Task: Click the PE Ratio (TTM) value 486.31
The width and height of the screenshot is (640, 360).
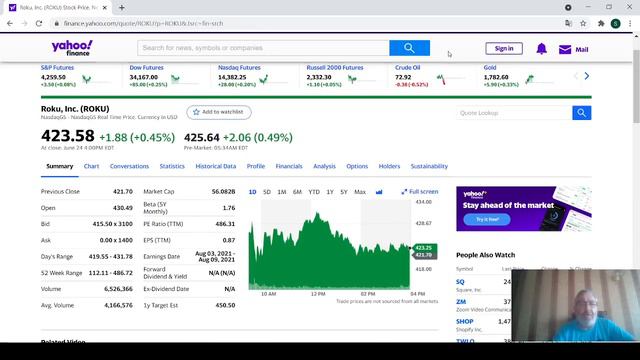Action: pyautogui.click(x=225, y=224)
